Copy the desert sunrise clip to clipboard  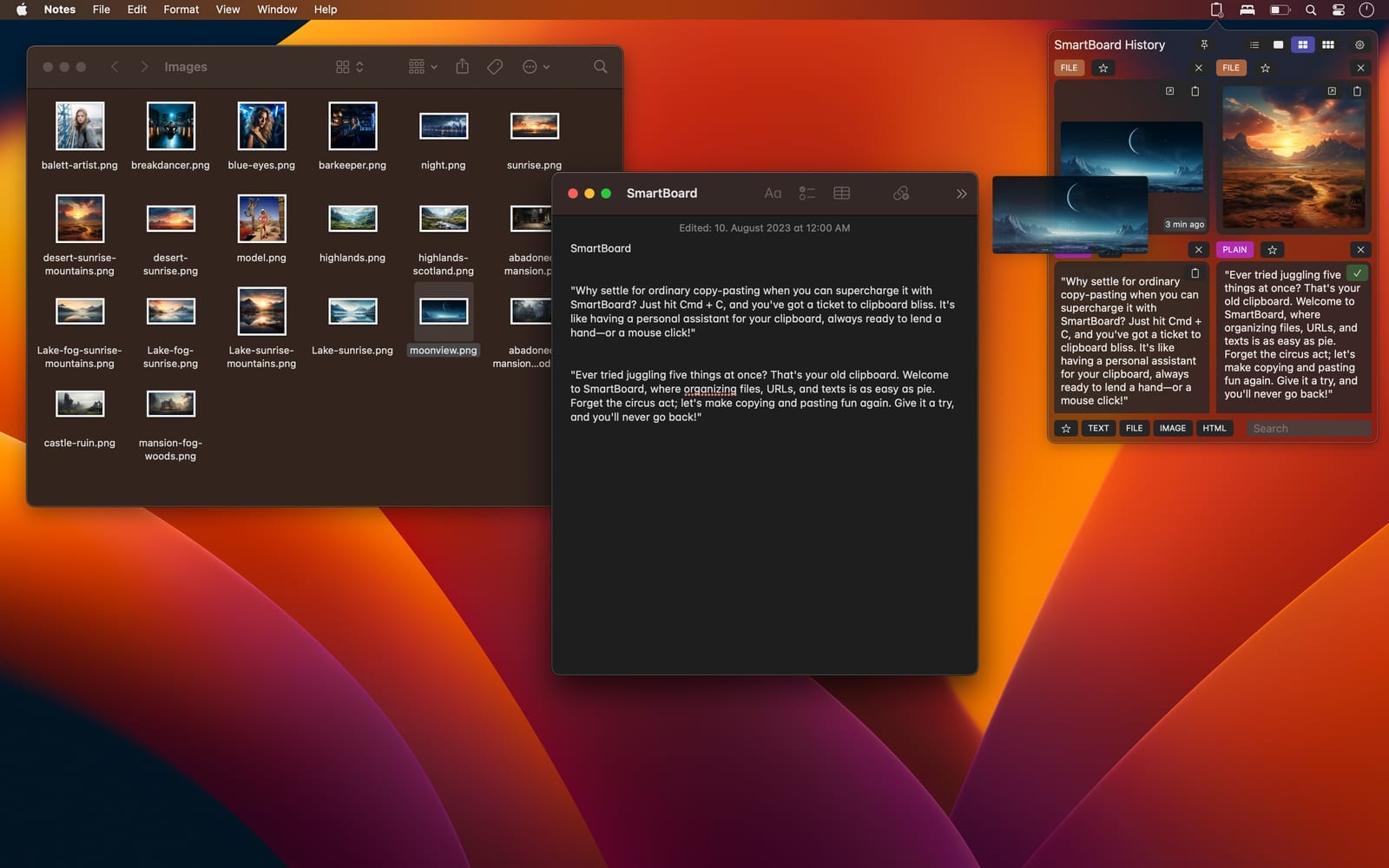pyautogui.click(x=1357, y=91)
